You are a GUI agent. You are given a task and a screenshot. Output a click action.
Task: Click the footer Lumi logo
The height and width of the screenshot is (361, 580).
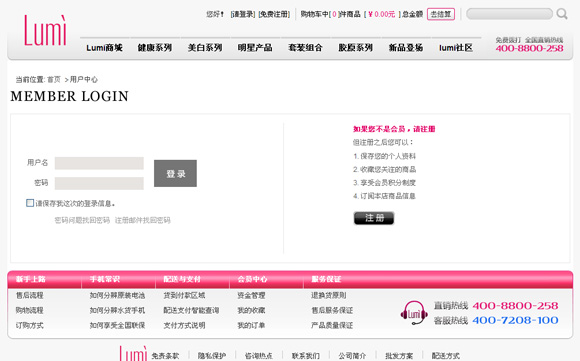point(133,354)
